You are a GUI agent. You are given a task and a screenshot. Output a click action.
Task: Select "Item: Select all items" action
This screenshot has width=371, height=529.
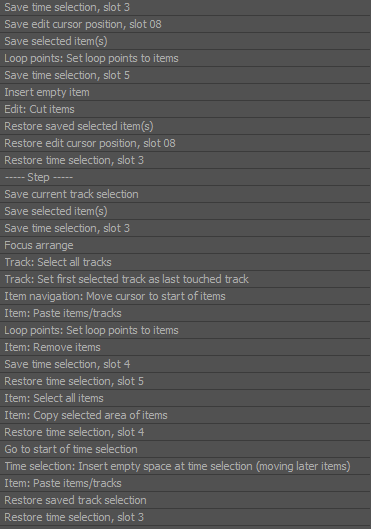click(x=185, y=398)
